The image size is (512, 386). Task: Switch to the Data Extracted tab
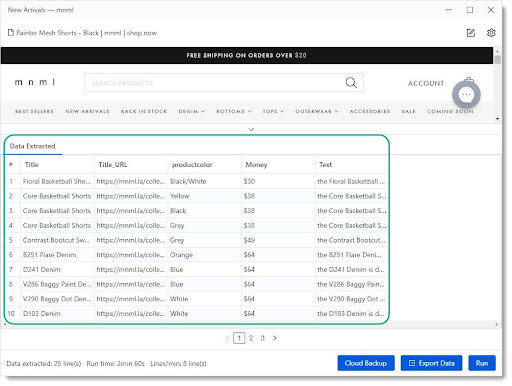pyautogui.click(x=33, y=146)
